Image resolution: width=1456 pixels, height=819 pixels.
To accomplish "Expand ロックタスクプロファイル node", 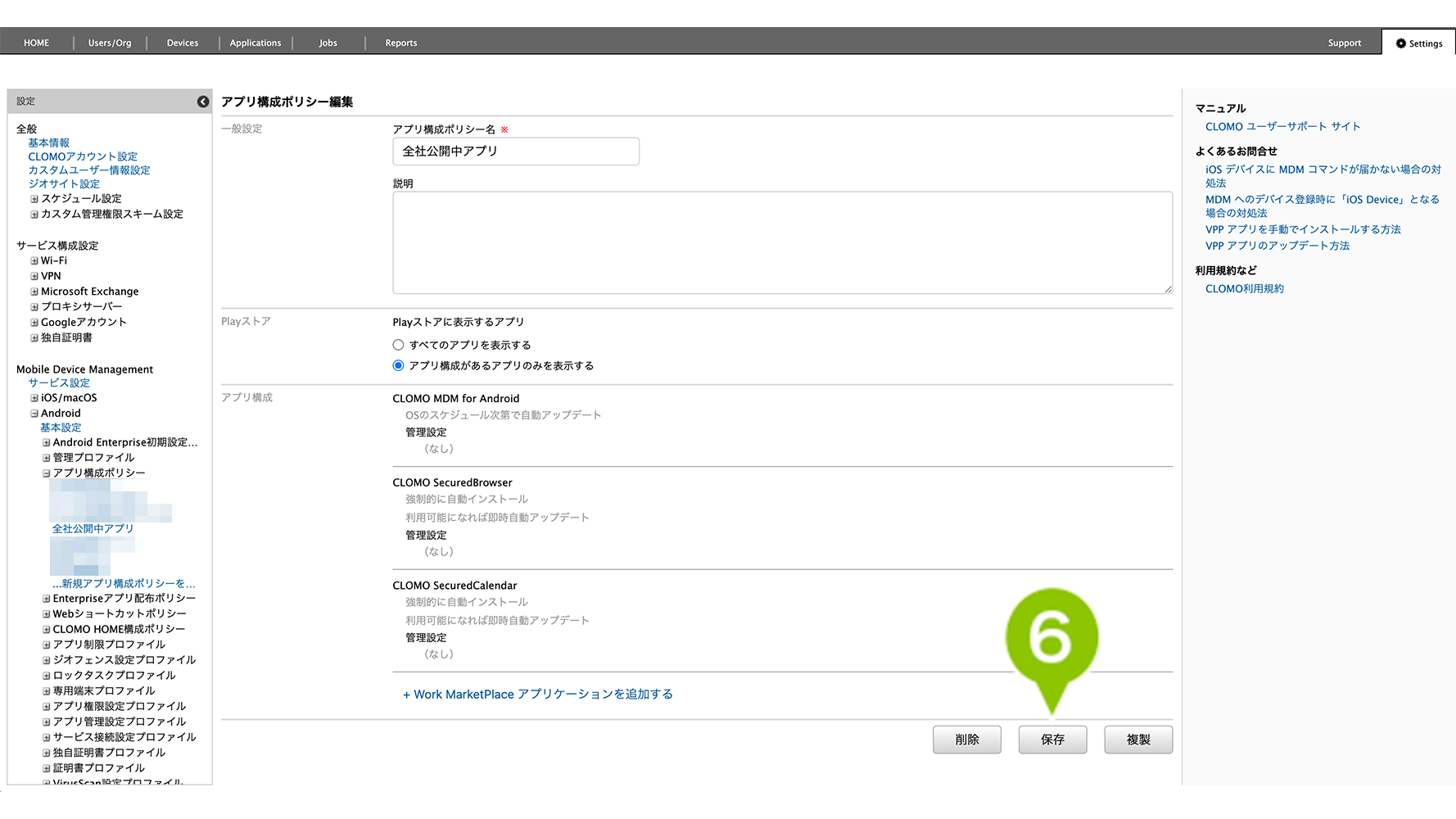I will click(47, 676).
